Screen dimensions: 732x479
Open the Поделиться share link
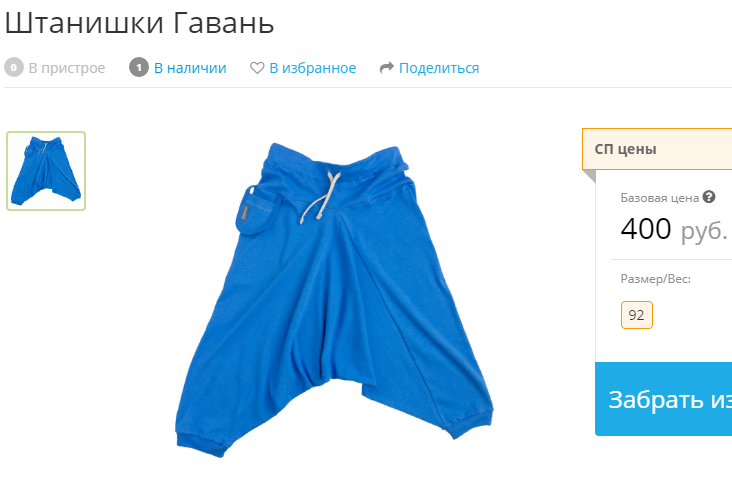pos(439,68)
